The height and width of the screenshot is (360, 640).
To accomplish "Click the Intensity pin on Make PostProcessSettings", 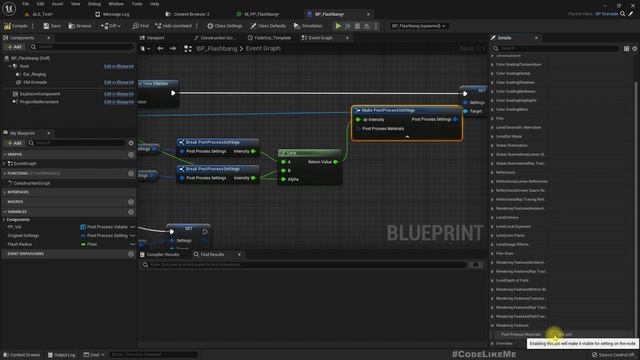I will click(358, 120).
